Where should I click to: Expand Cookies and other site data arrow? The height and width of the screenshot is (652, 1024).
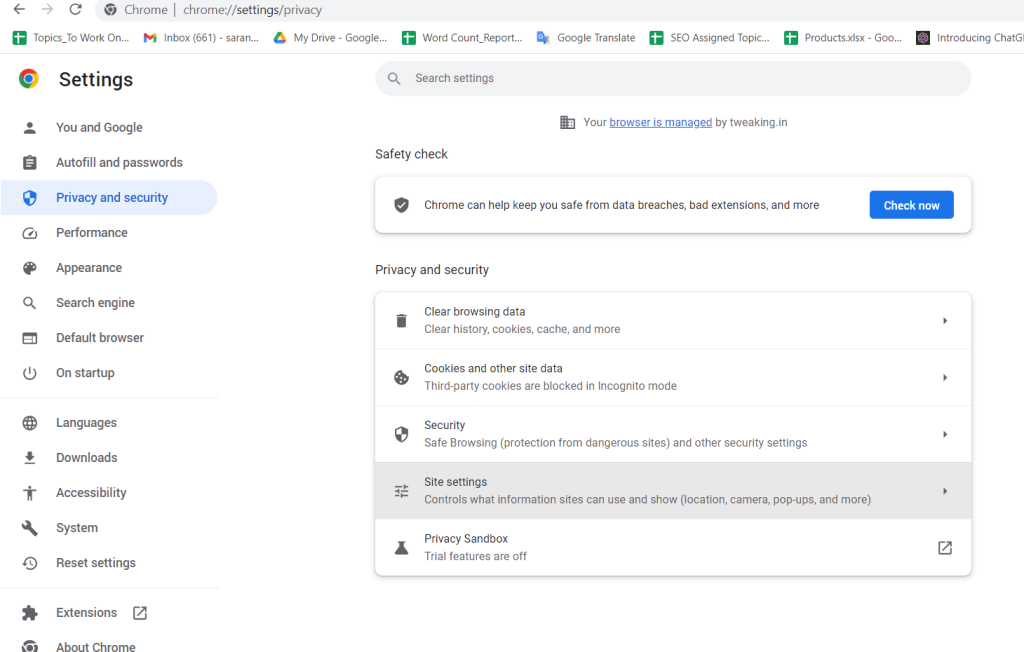tap(945, 378)
